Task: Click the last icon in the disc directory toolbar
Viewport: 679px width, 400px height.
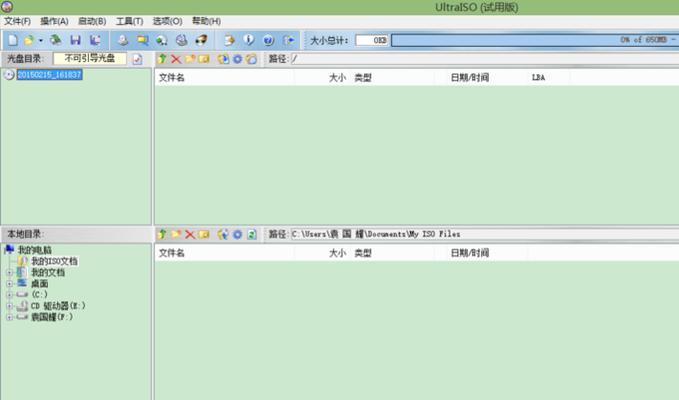Action: (252, 59)
